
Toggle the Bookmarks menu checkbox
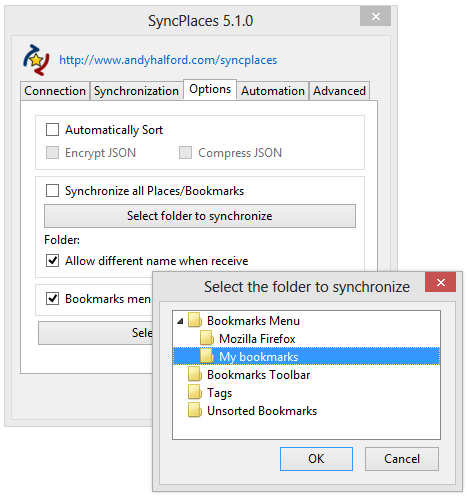52,298
